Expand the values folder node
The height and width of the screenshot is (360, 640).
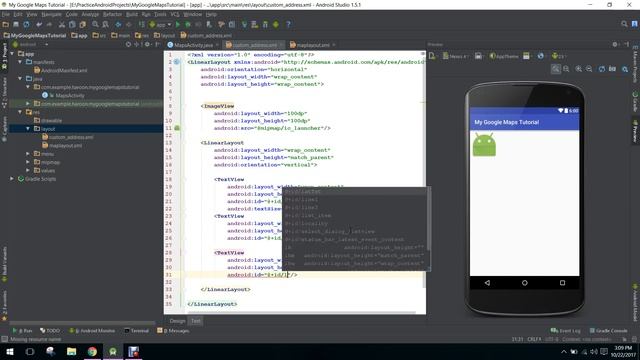click(x=28, y=171)
